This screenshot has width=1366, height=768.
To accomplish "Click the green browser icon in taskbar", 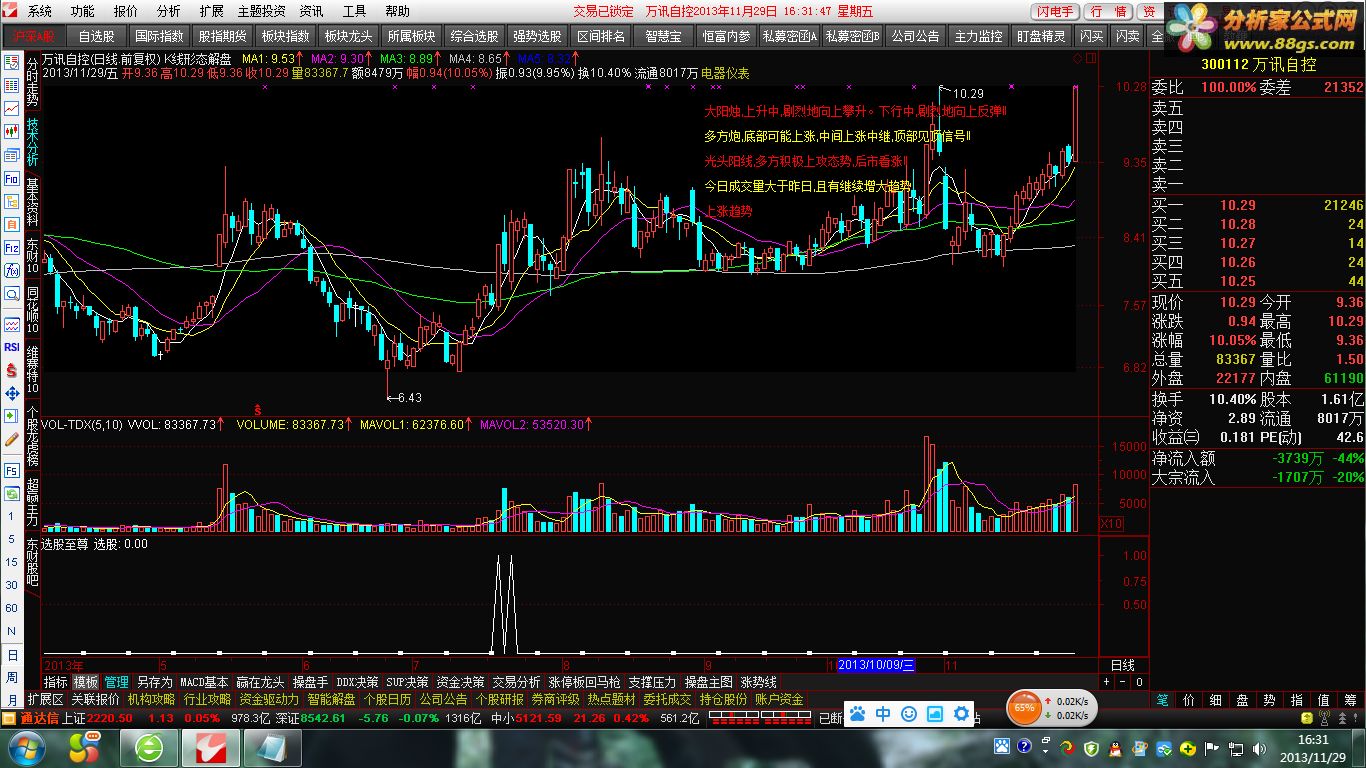I will (x=151, y=748).
